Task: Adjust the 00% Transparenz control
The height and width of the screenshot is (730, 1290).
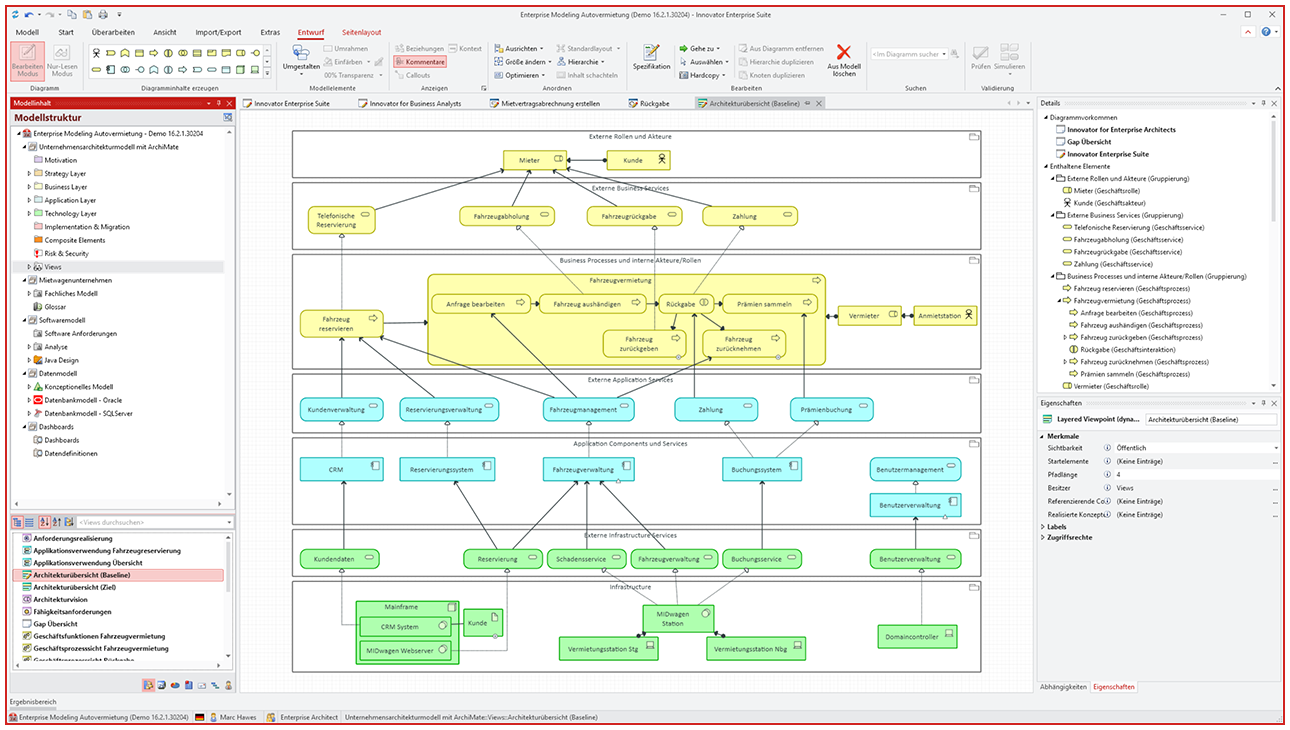Action: tap(350, 76)
